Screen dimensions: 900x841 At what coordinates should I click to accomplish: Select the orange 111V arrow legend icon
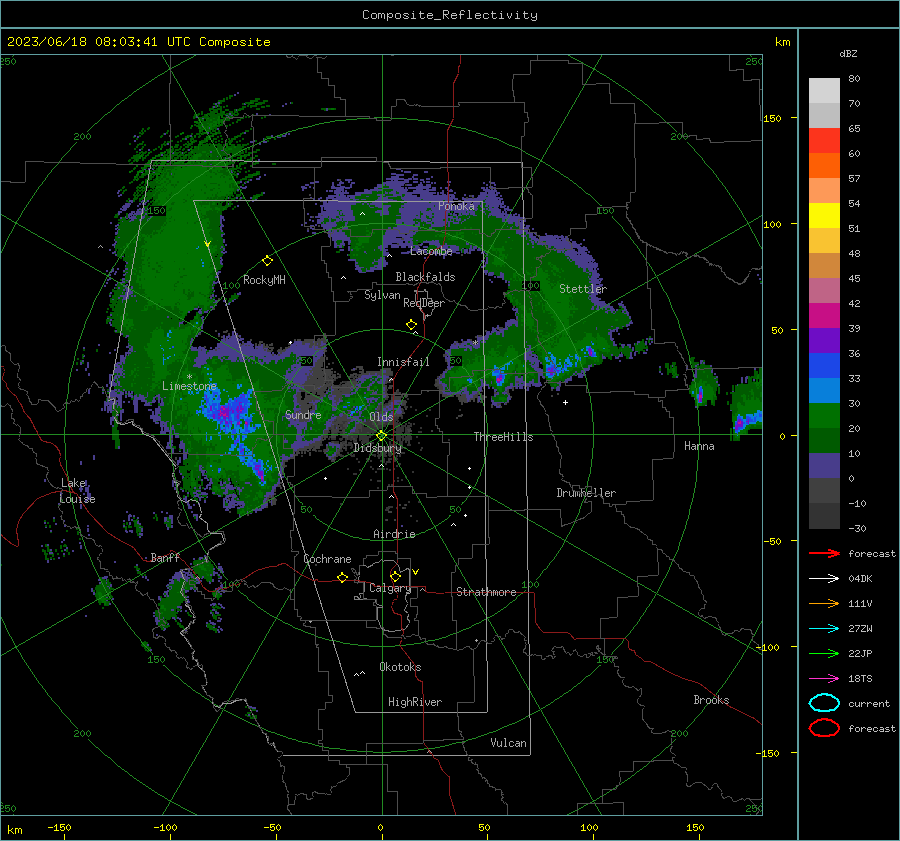[824, 603]
